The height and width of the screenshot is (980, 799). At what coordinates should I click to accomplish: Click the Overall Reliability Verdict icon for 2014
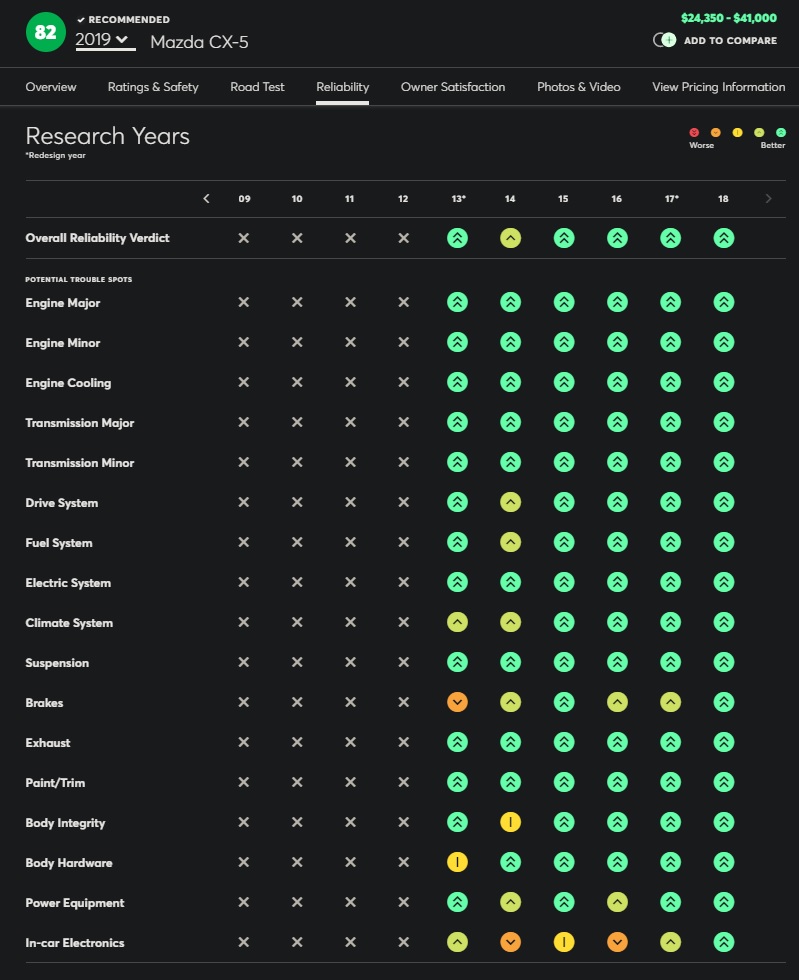click(510, 238)
